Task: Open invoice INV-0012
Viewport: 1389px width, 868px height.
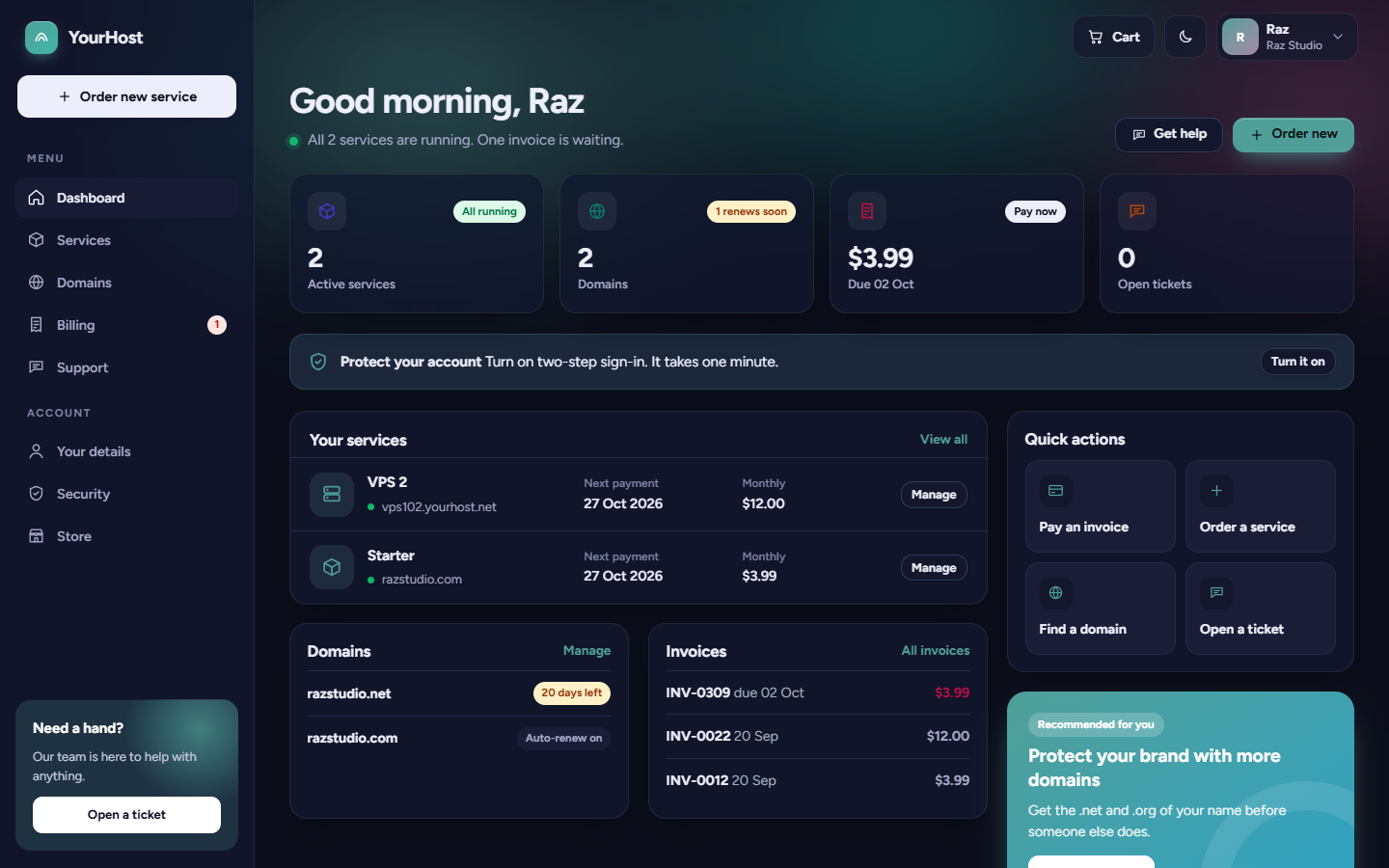Action: click(x=818, y=780)
